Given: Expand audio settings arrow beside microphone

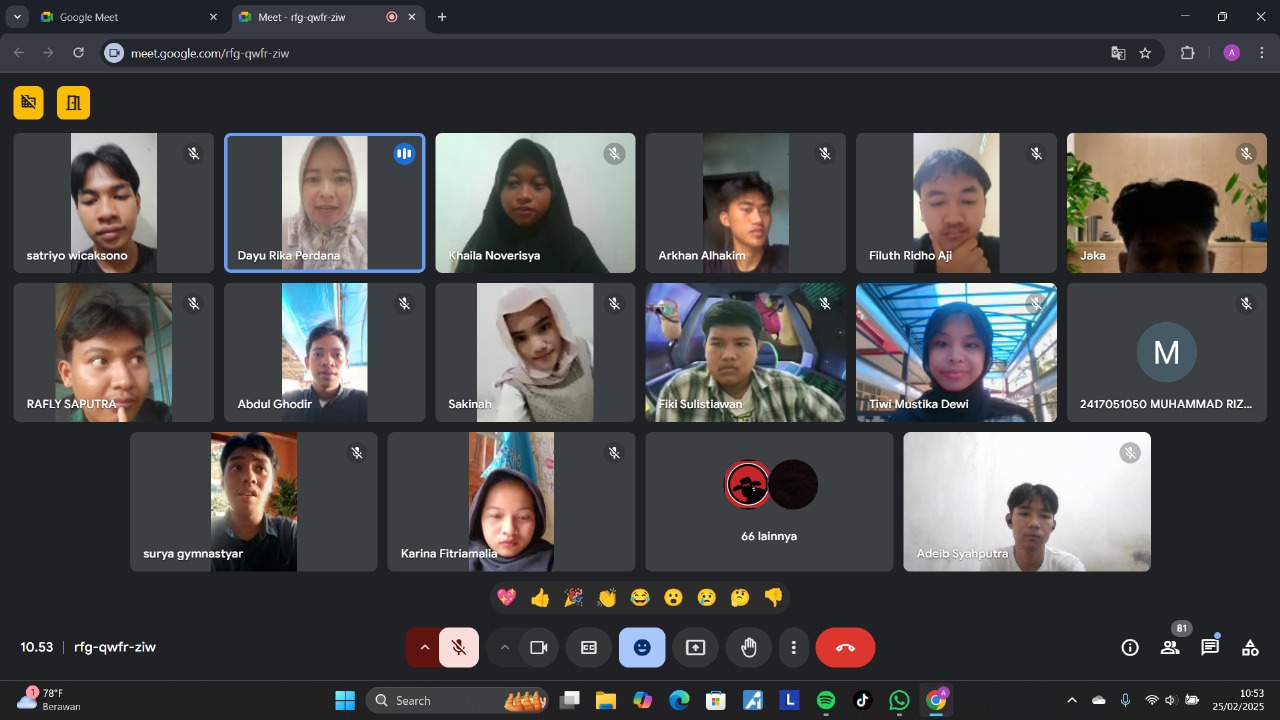Looking at the screenshot, I should pyautogui.click(x=424, y=648).
